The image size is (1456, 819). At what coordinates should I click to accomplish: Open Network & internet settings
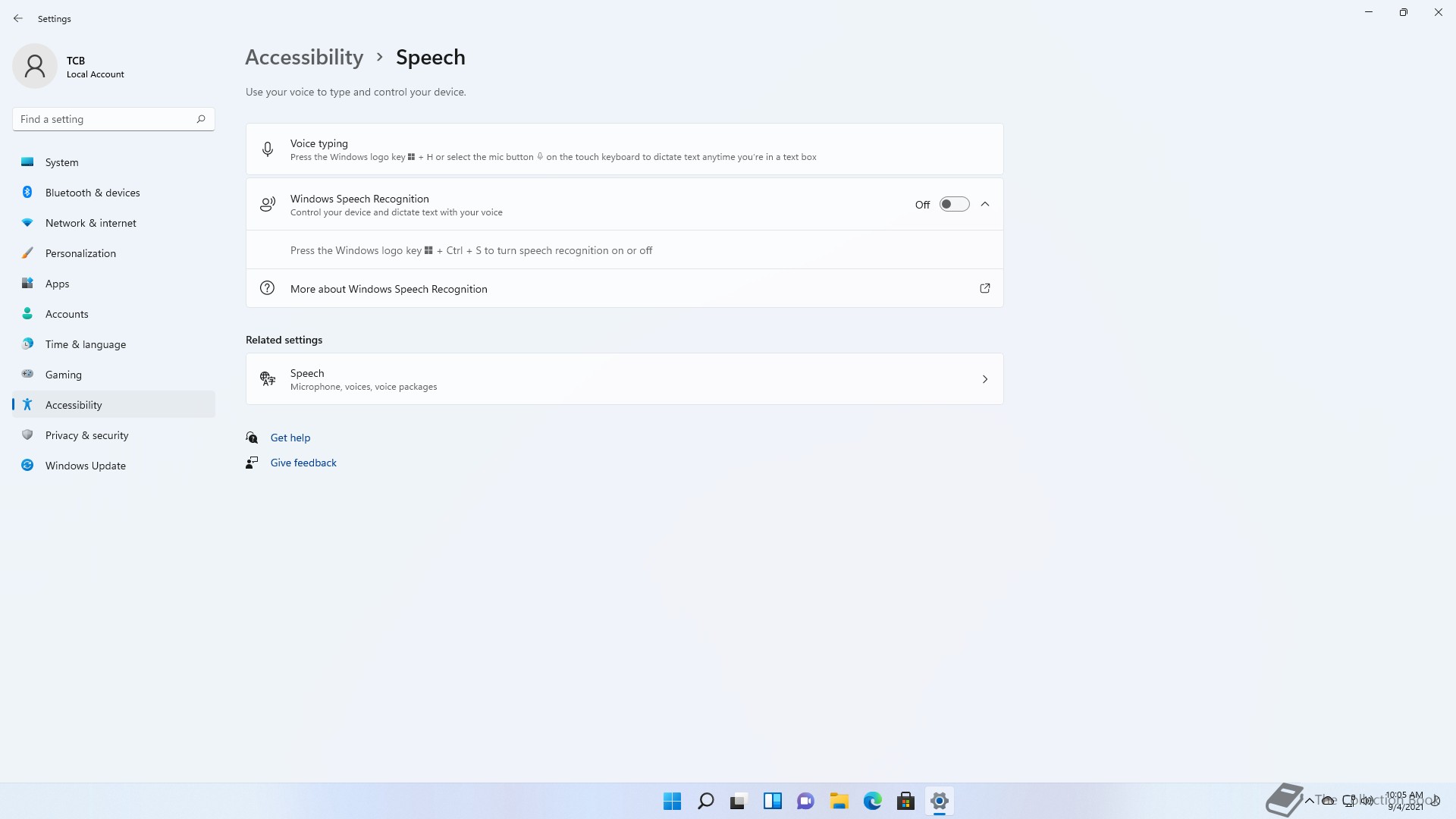[114, 223]
